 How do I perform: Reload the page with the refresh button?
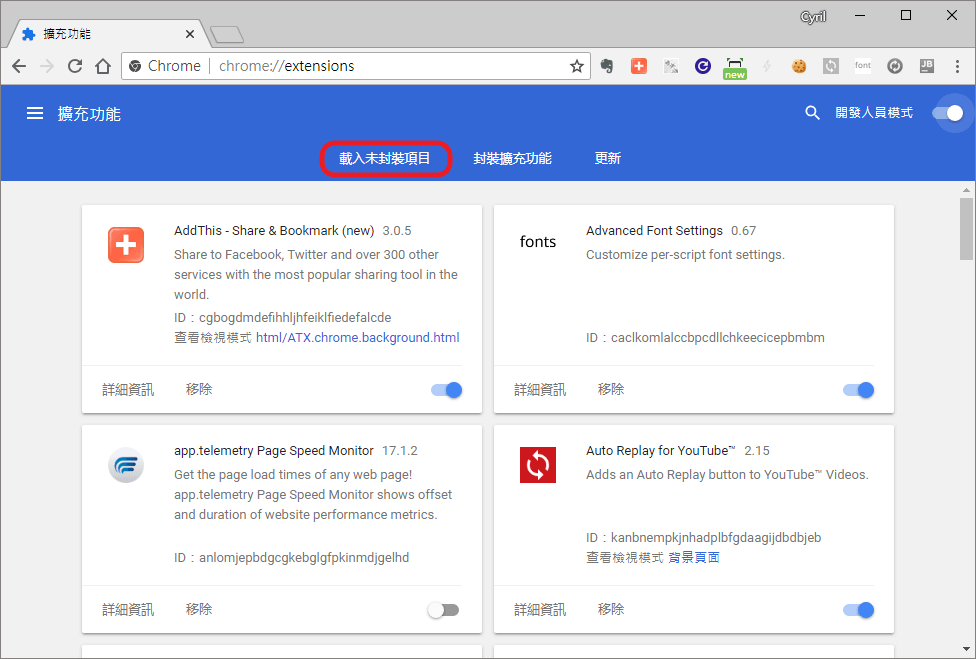click(x=75, y=66)
